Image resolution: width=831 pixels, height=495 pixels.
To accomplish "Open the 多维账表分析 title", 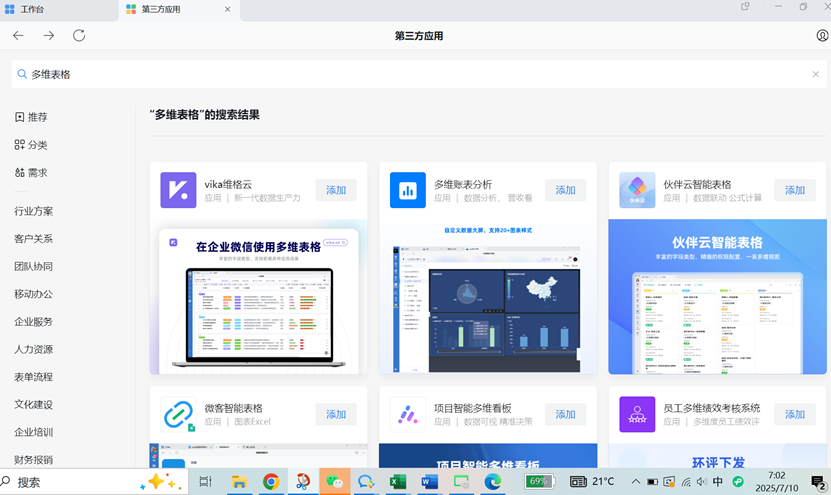I will pos(463,184).
